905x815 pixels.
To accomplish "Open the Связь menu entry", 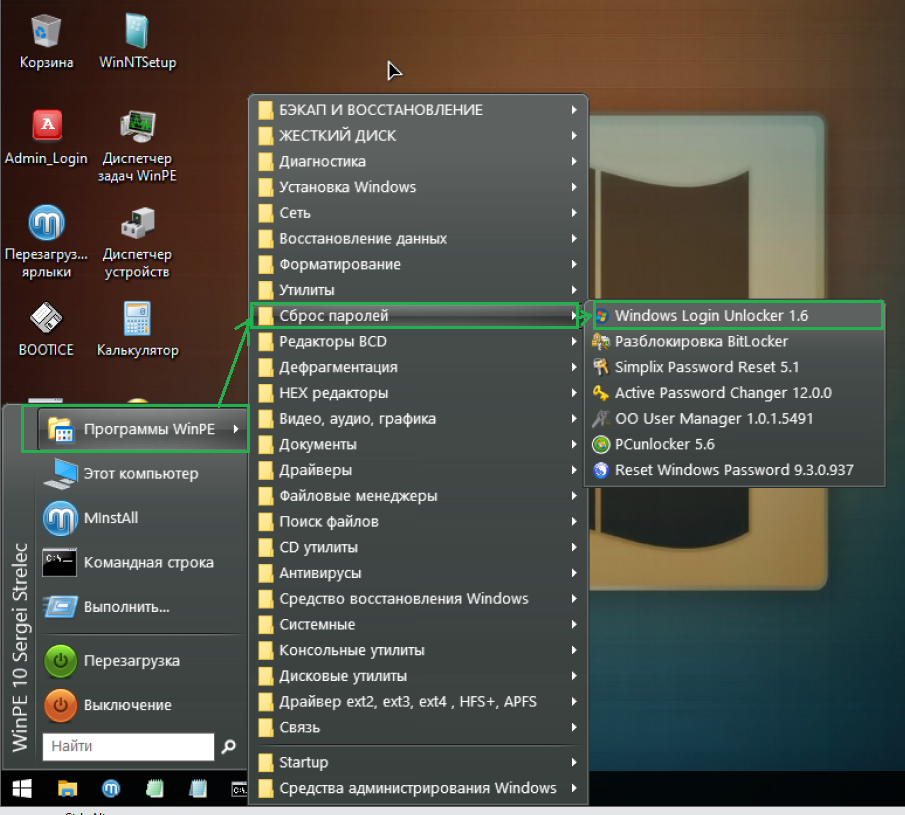I will (418, 727).
